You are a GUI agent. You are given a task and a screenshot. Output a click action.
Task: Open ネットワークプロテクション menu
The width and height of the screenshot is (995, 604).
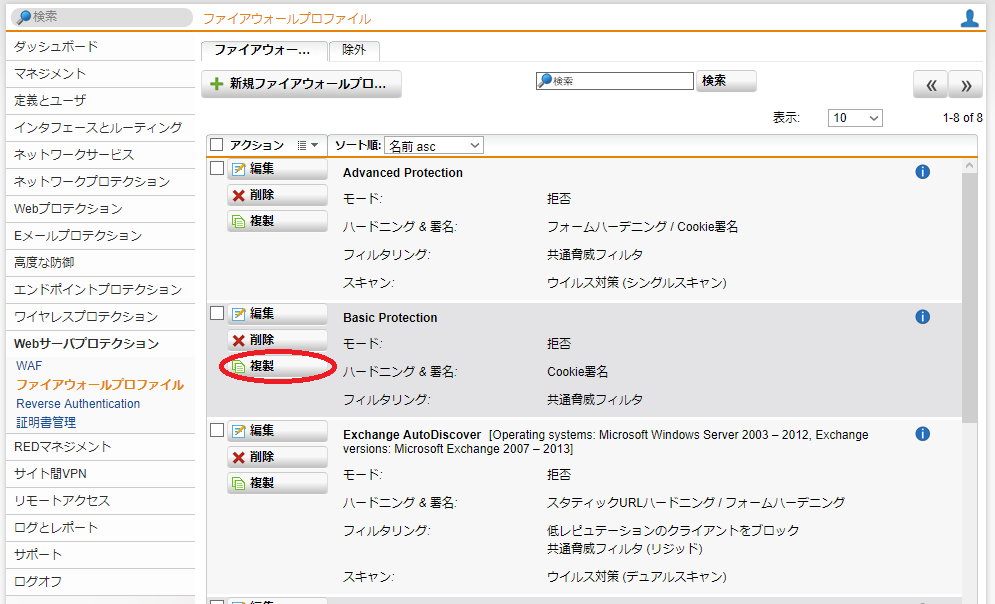[x=100, y=182]
